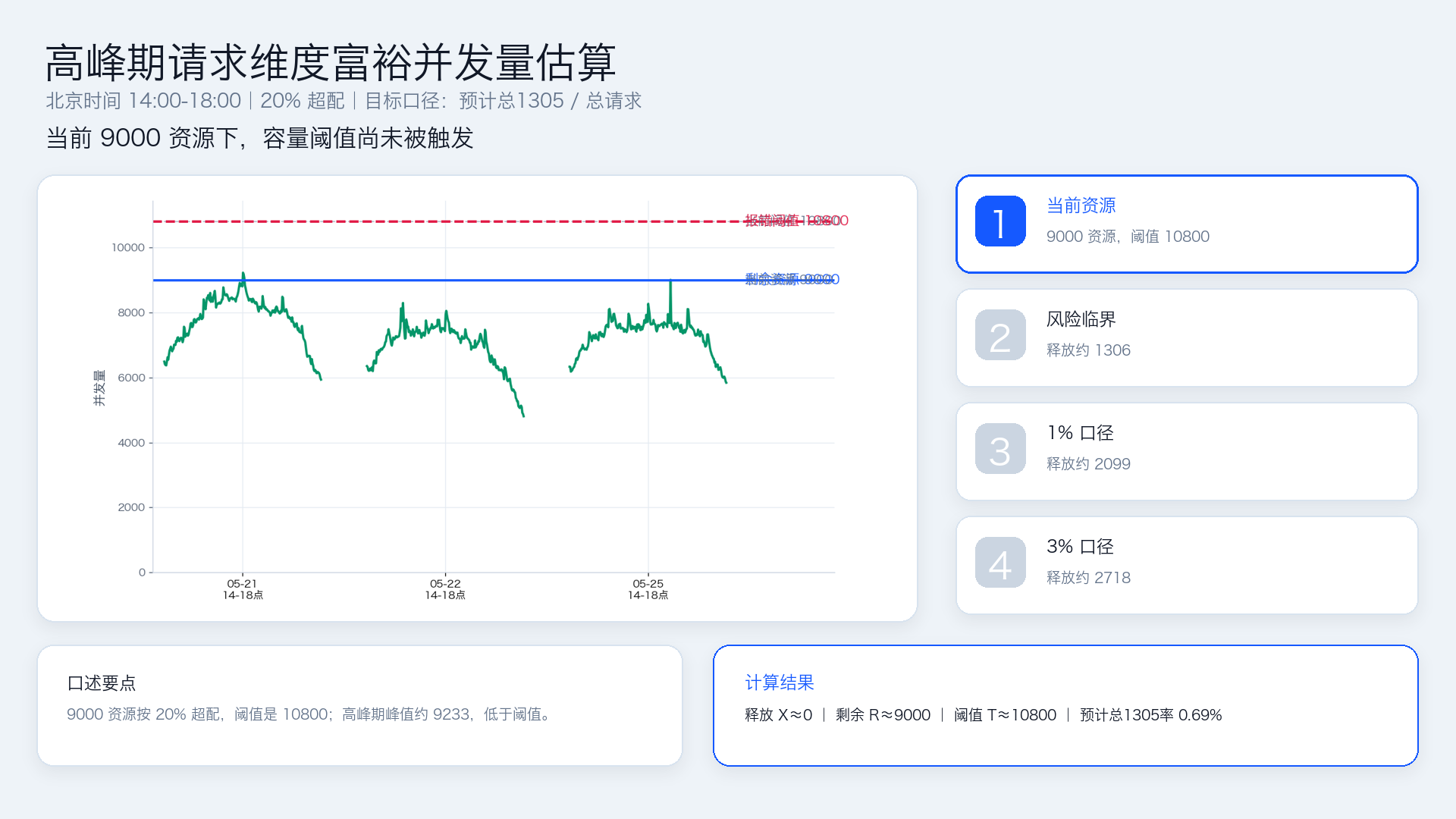Click the 05-22 14-18点 axis label

[445, 589]
